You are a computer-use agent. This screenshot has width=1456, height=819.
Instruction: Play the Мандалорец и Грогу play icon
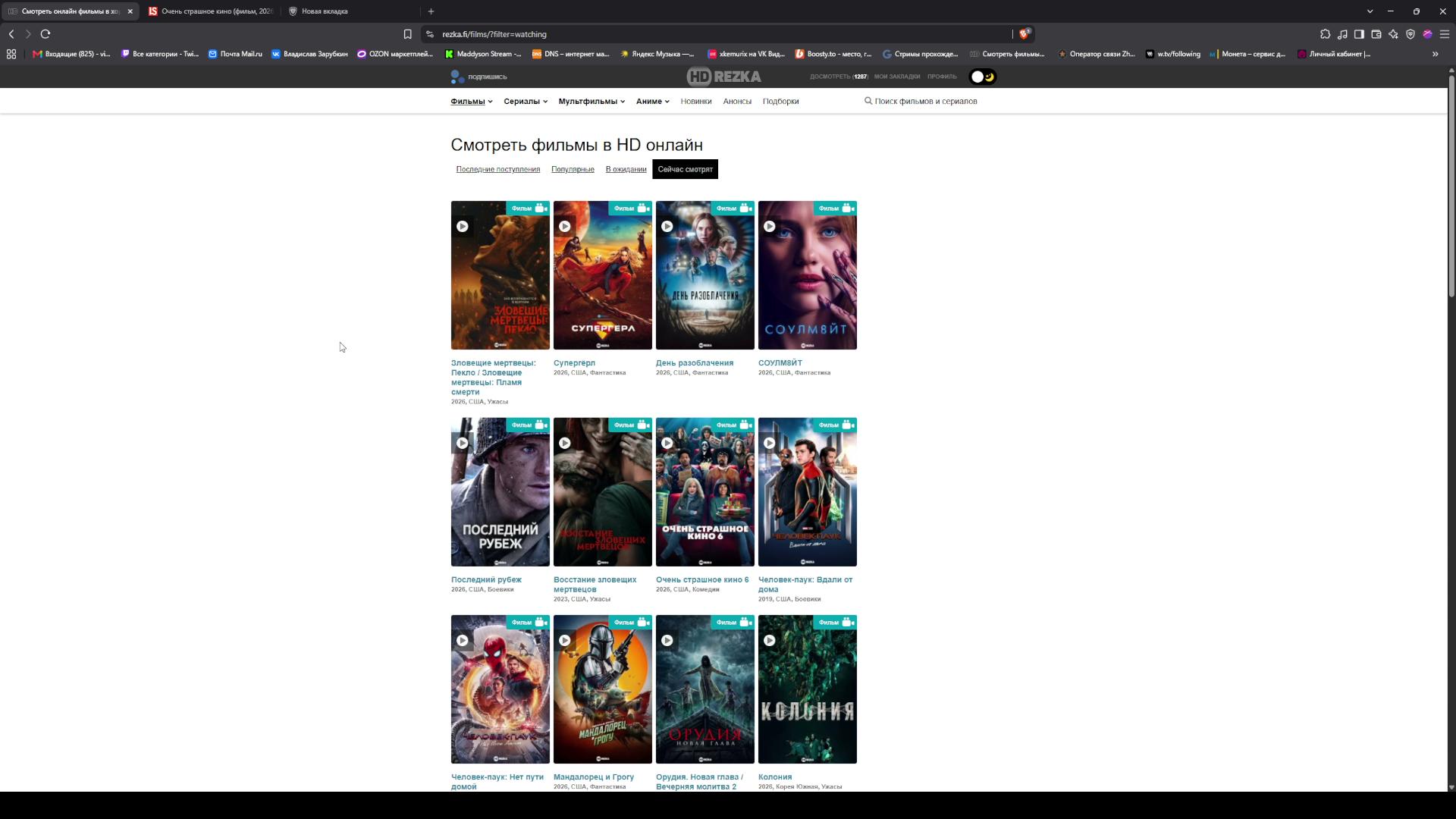[565, 640]
